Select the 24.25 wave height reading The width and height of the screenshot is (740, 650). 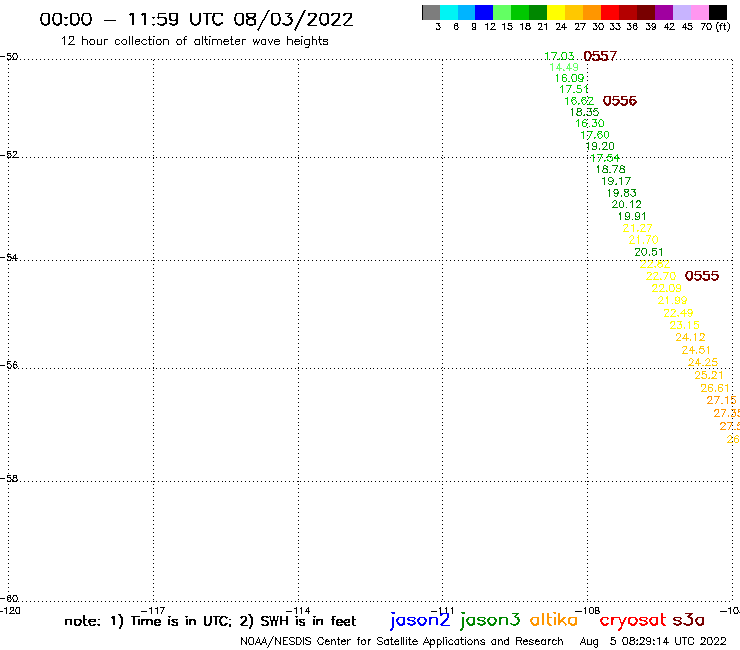(703, 363)
